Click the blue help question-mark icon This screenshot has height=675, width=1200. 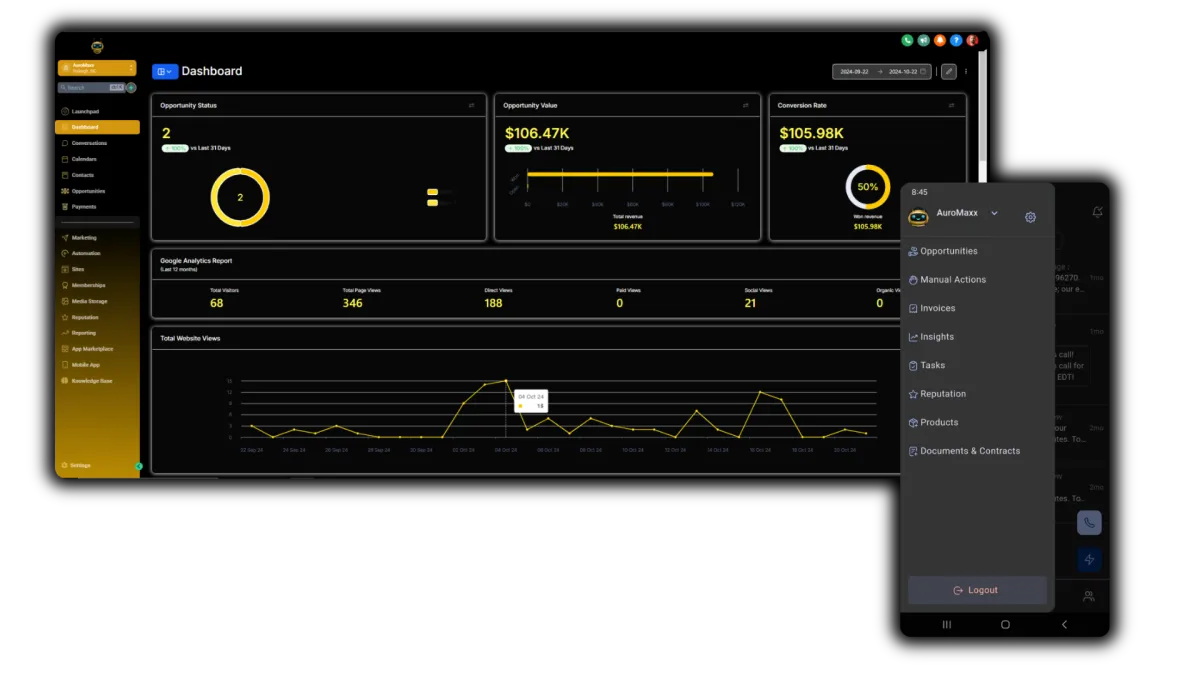(956, 41)
